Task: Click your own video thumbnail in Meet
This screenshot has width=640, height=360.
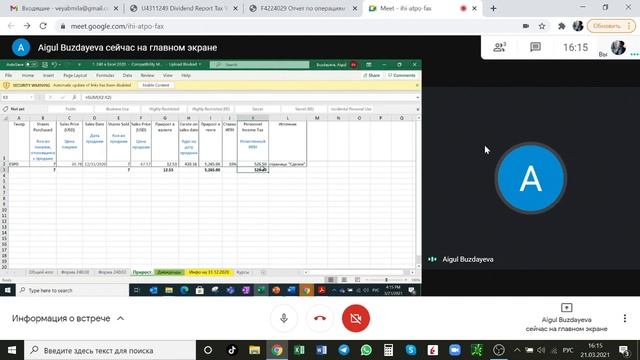Action: [618, 47]
